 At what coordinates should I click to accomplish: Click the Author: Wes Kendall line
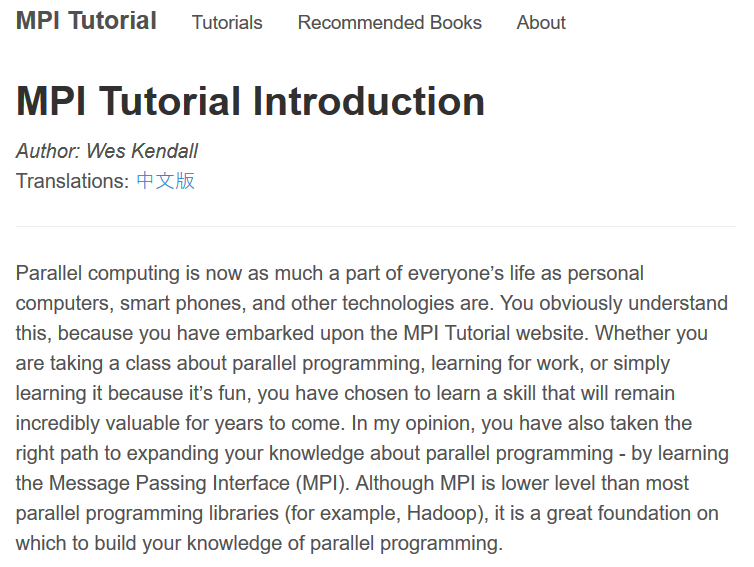pyautogui.click(x=107, y=151)
